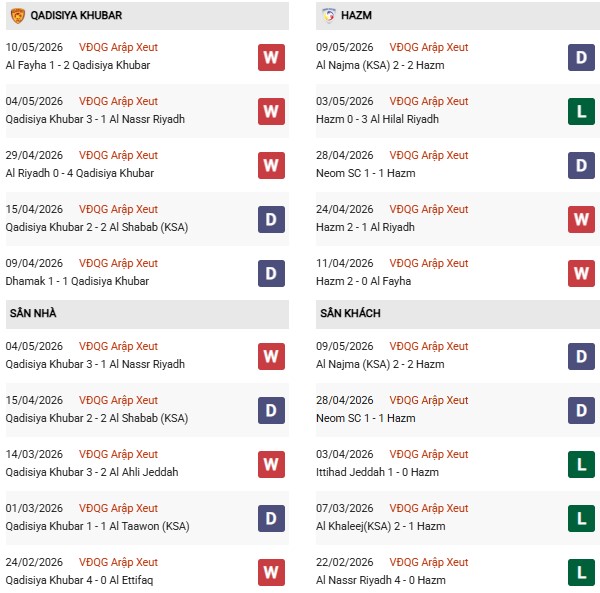Click the Hazm team crest icon

(328, 16)
